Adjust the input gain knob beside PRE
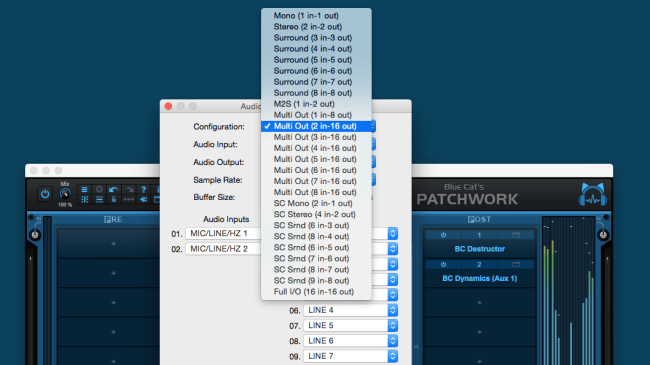The height and width of the screenshot is (365, 650). pyautogui.click(x=35, y=235)
